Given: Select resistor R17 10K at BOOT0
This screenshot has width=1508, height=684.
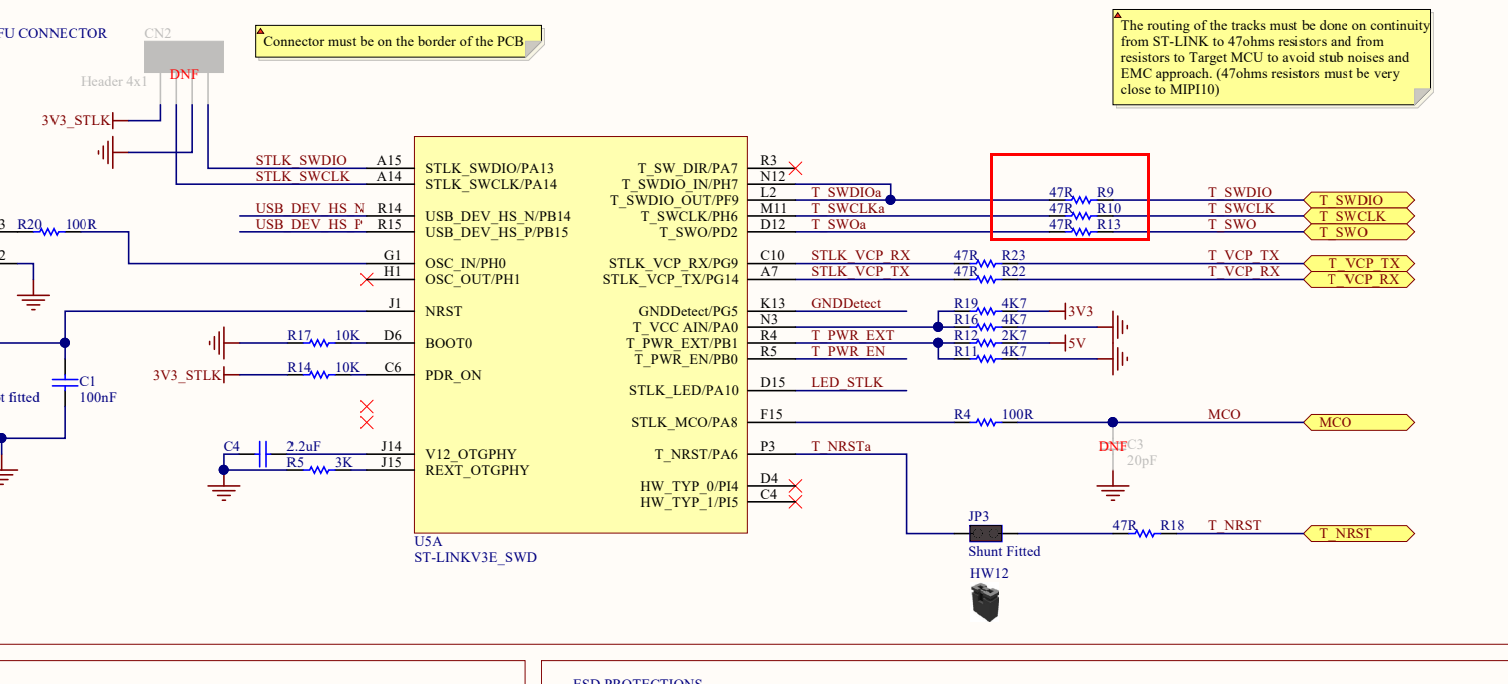Looking at the screenshot, I should 320,342.
